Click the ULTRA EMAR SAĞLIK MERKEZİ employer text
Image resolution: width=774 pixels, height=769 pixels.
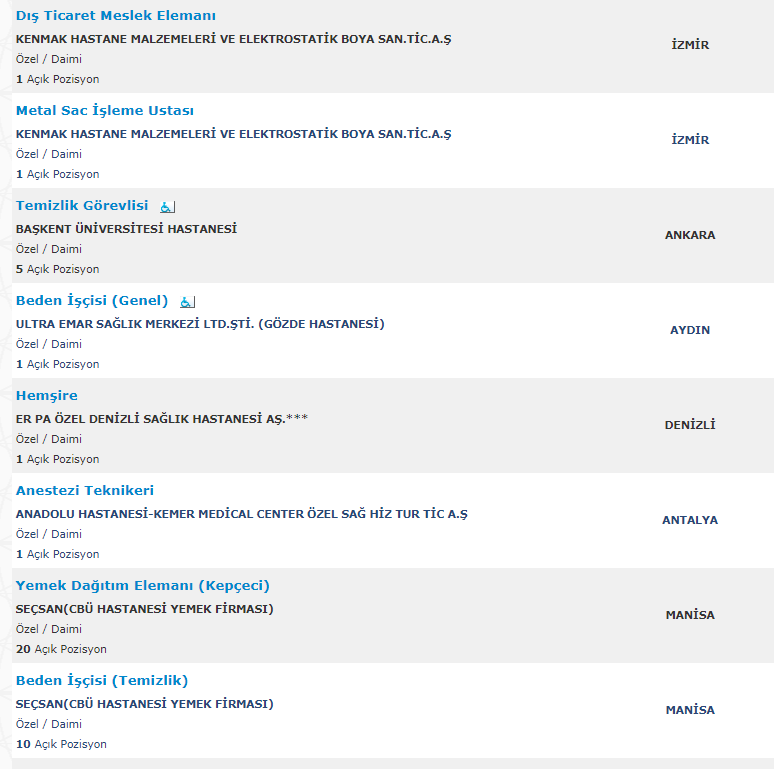(200, 324)
